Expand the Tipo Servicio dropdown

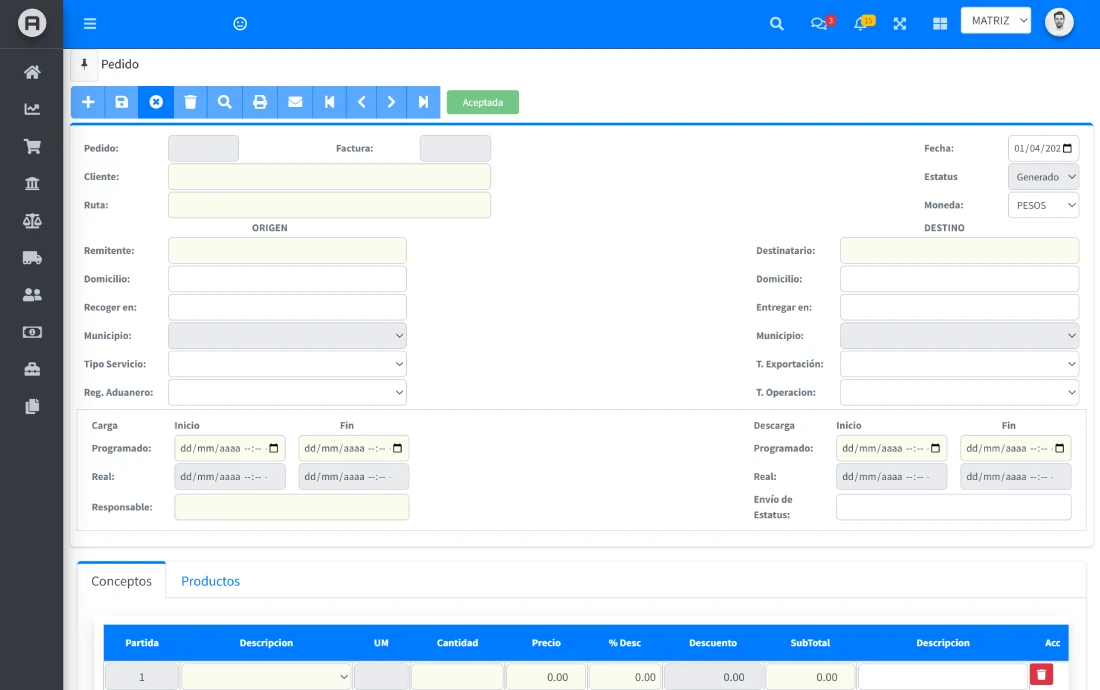pyautogui.click(x=287, y=364)
